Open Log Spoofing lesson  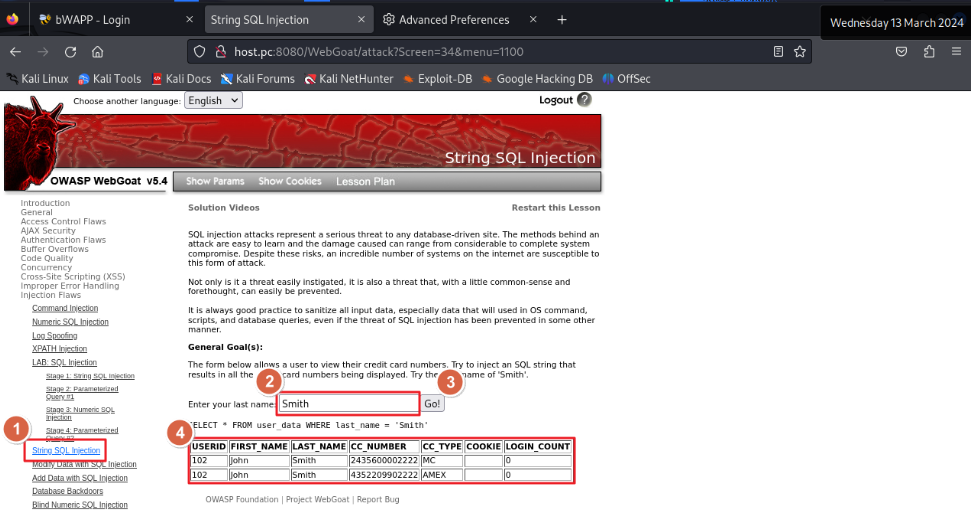[54, 335]
